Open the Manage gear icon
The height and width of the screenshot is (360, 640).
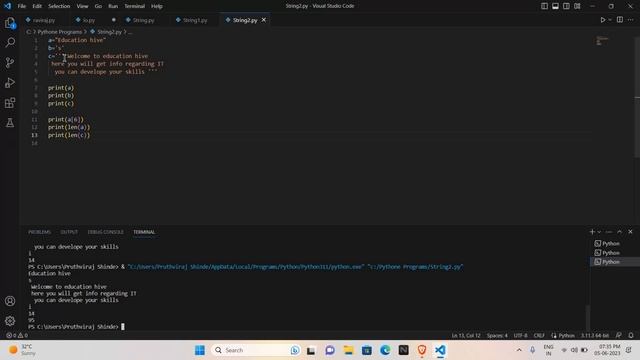click(x=10, y=321)
